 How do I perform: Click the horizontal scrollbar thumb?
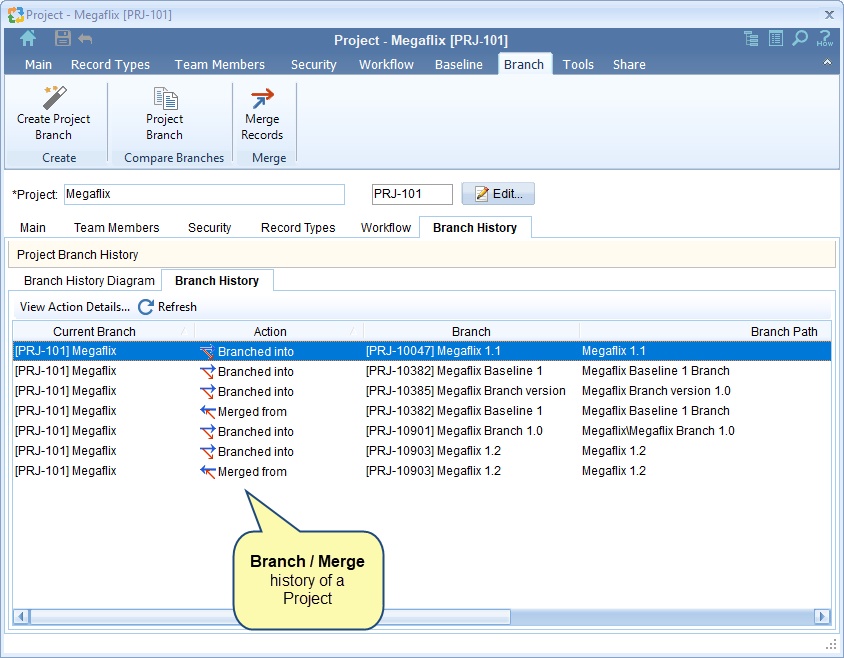[x=270, y=616]
